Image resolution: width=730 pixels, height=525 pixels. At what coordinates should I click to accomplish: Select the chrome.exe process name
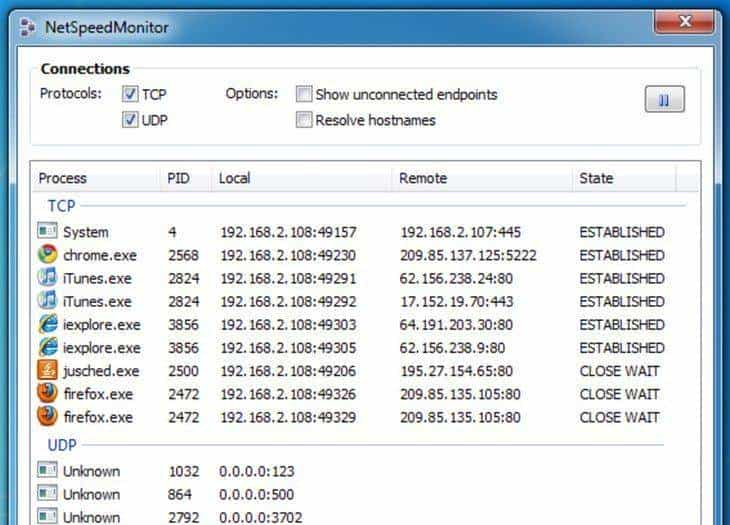pos(100,256)
